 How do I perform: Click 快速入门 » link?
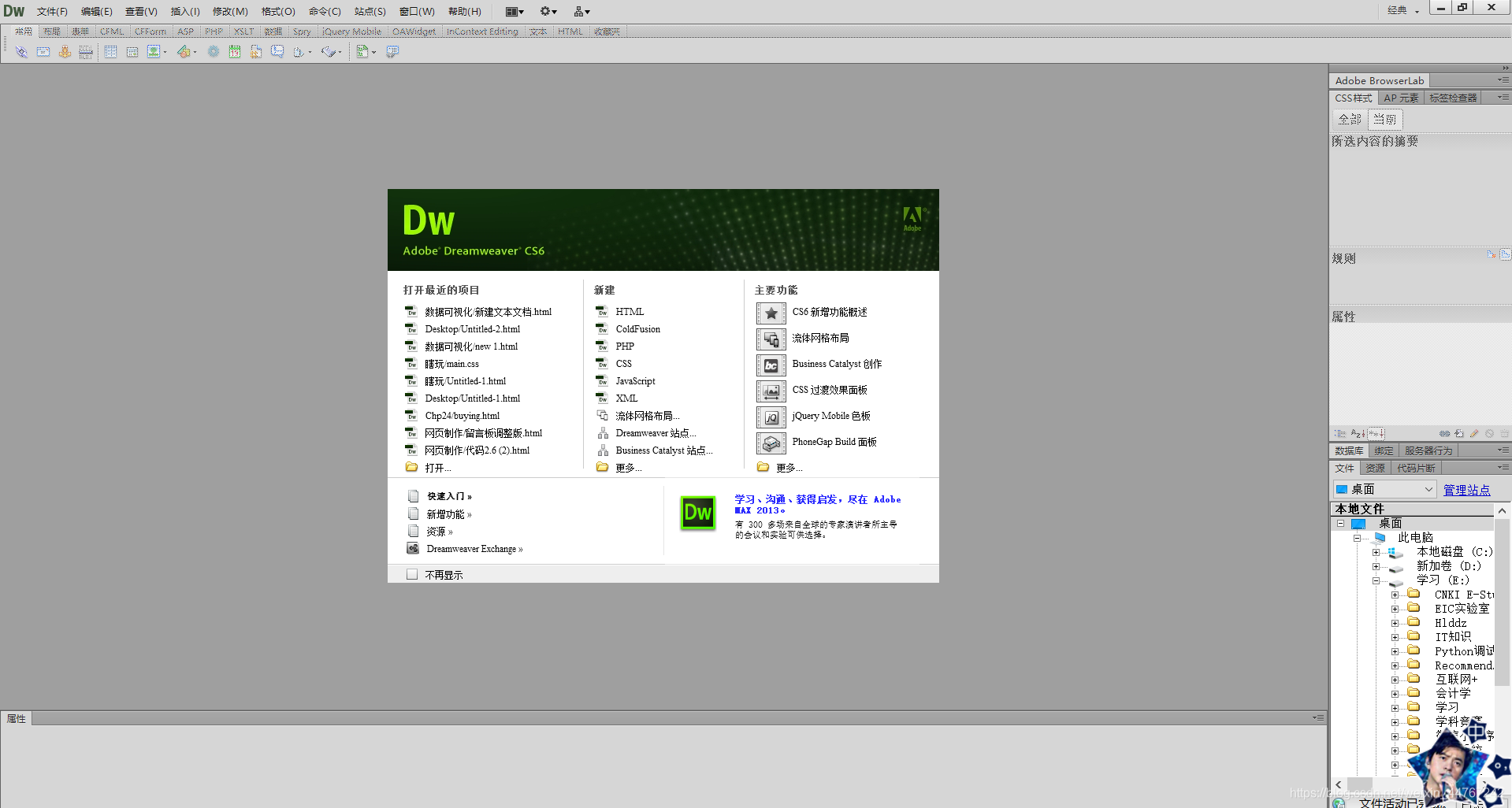[449, 496]
